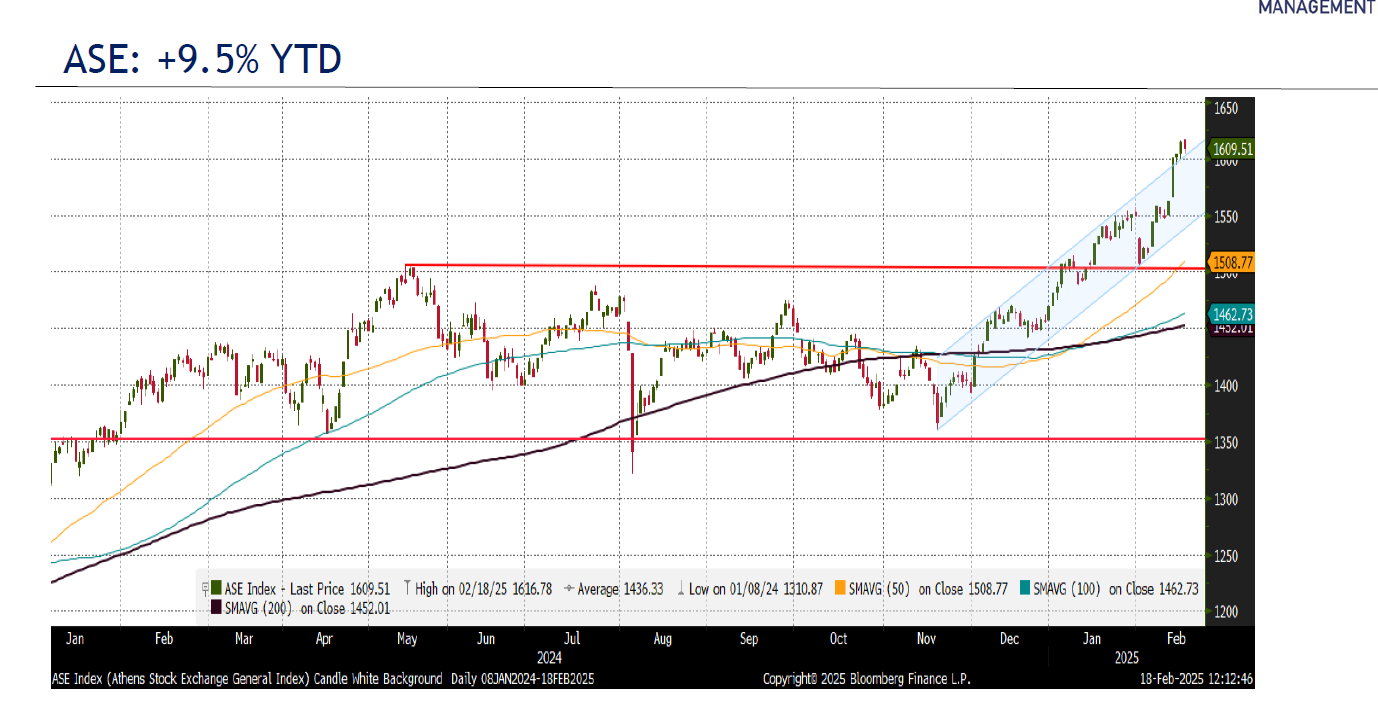Image resolution: width=1378 pixels, height=713 pixels.
Task: Click the Average marker icon in legend
Action: 569,589
